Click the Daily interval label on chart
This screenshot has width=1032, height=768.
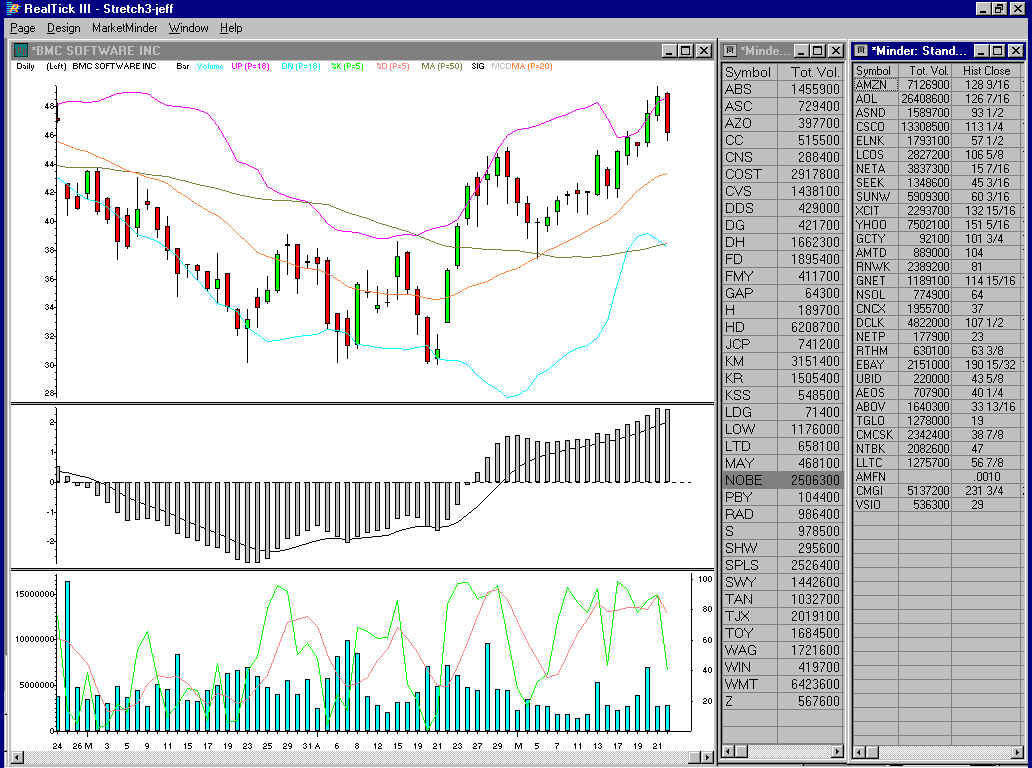coord(26,66)
